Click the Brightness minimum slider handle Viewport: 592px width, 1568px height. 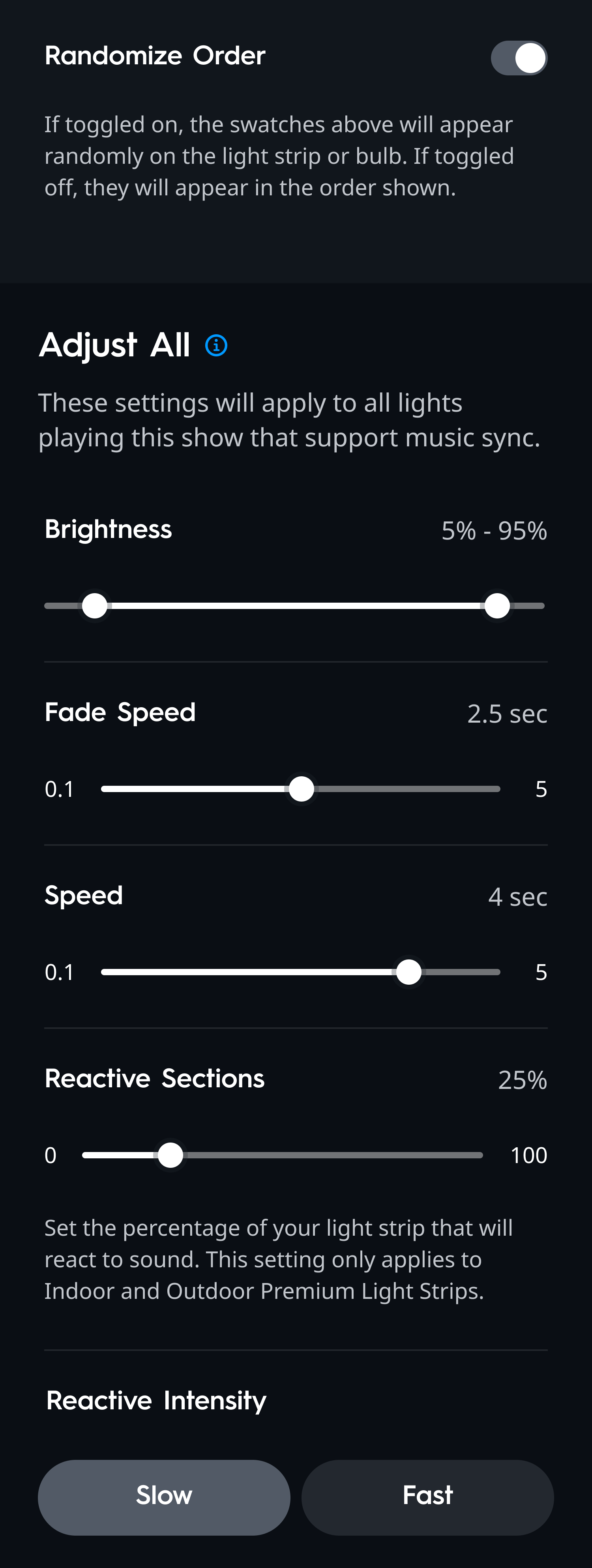point(95,606)
